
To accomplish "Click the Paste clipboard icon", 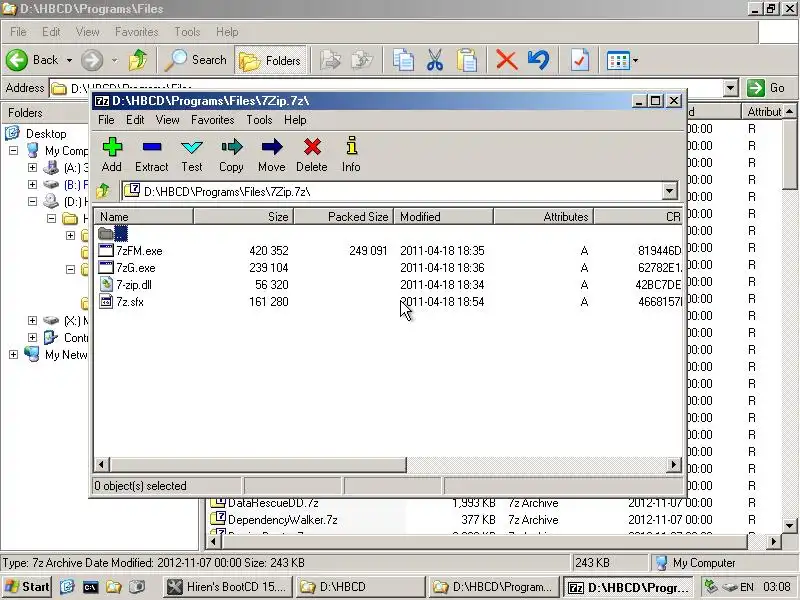I will [x=467, y=60].
